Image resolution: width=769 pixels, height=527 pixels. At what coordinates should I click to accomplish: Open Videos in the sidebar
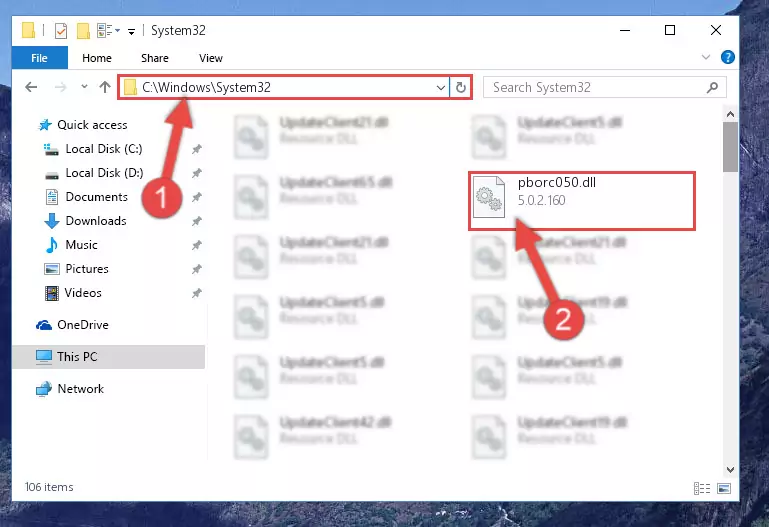[83, 293]
